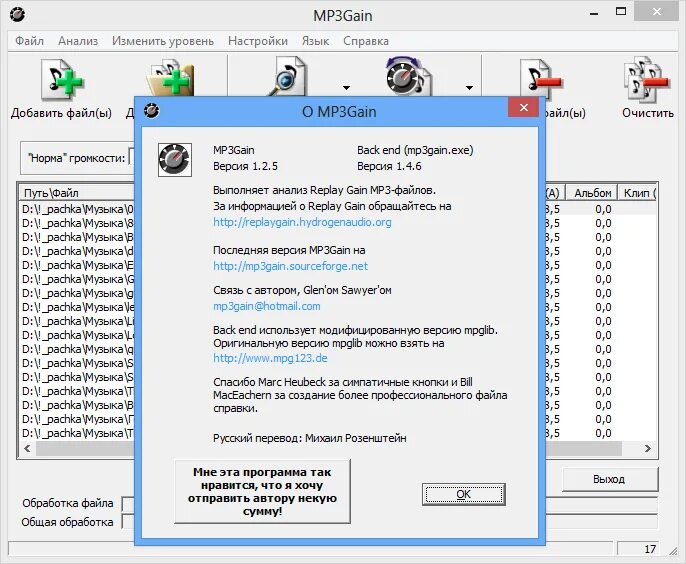This screenshot has height=564, width=686.
Task: Click the Add folder toolbar icon
Action: click(x=171, y=79)
